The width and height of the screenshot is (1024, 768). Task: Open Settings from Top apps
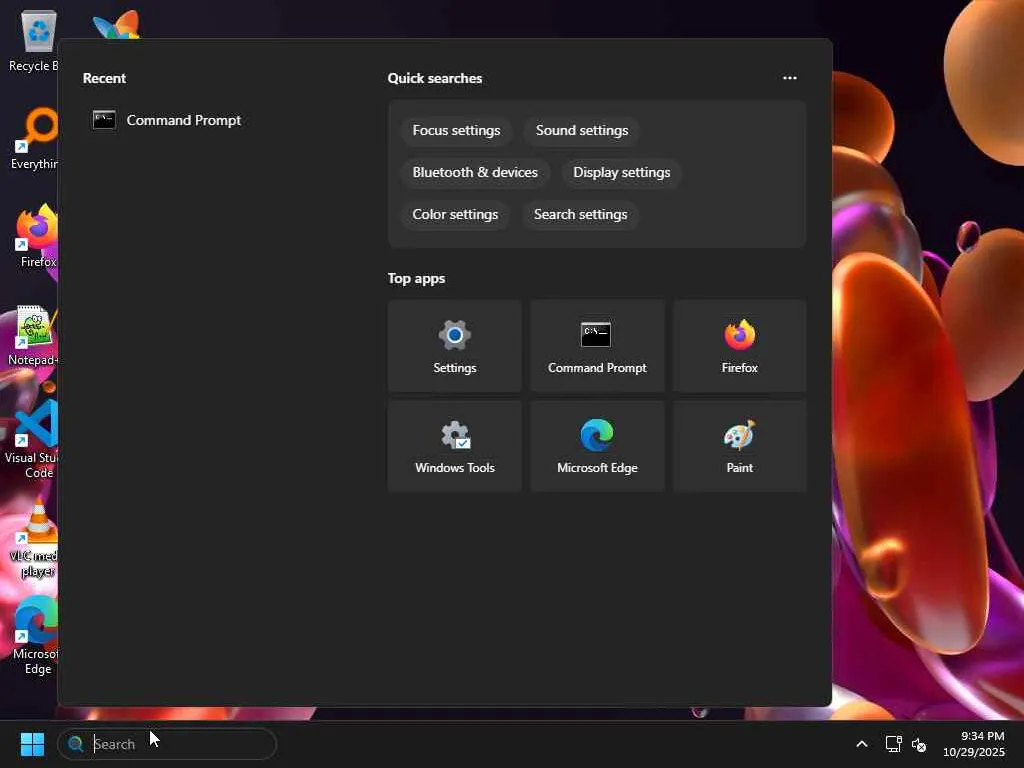(455, 346)
